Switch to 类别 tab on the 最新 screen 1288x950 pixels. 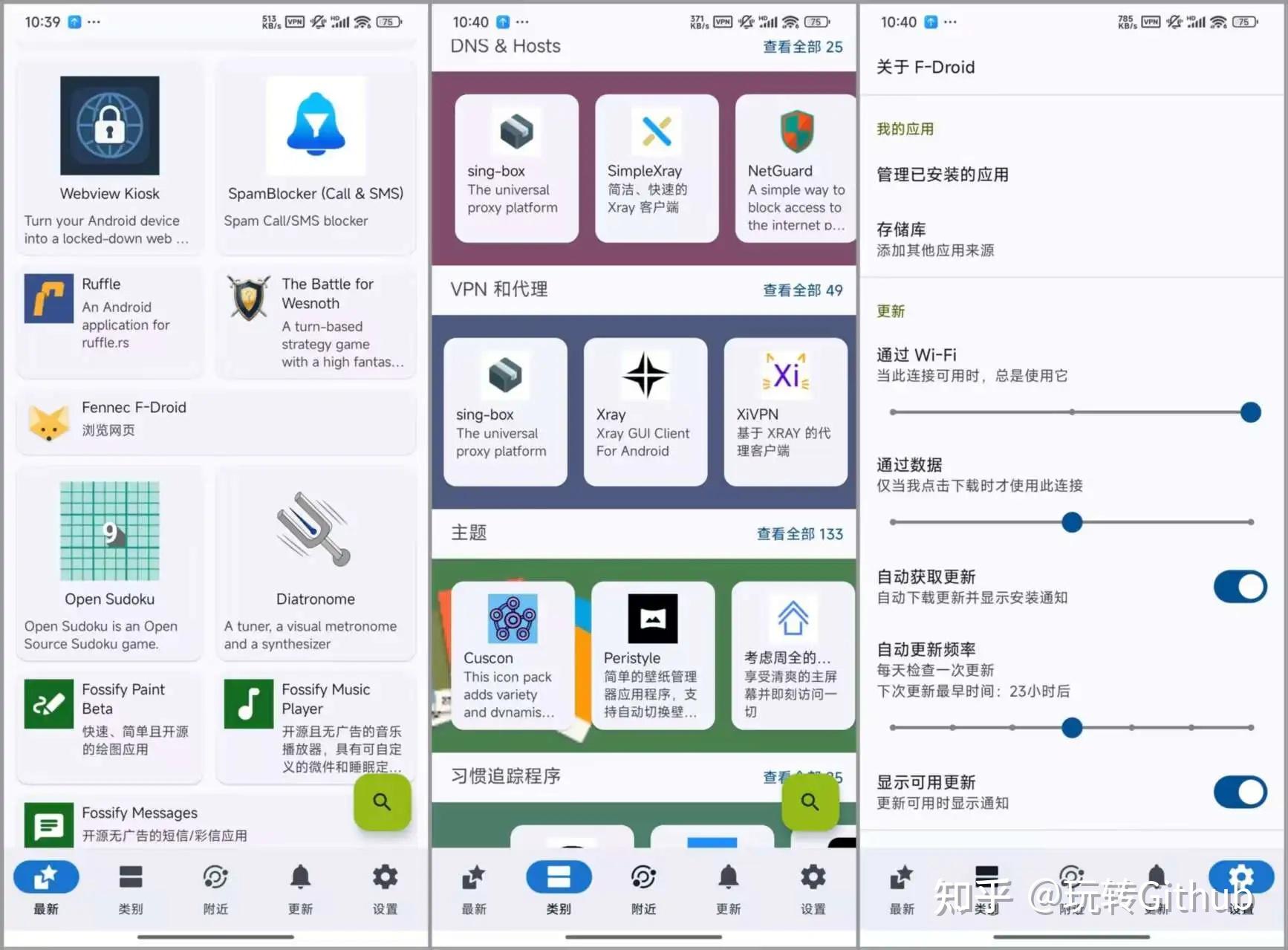tap(131, 888)
